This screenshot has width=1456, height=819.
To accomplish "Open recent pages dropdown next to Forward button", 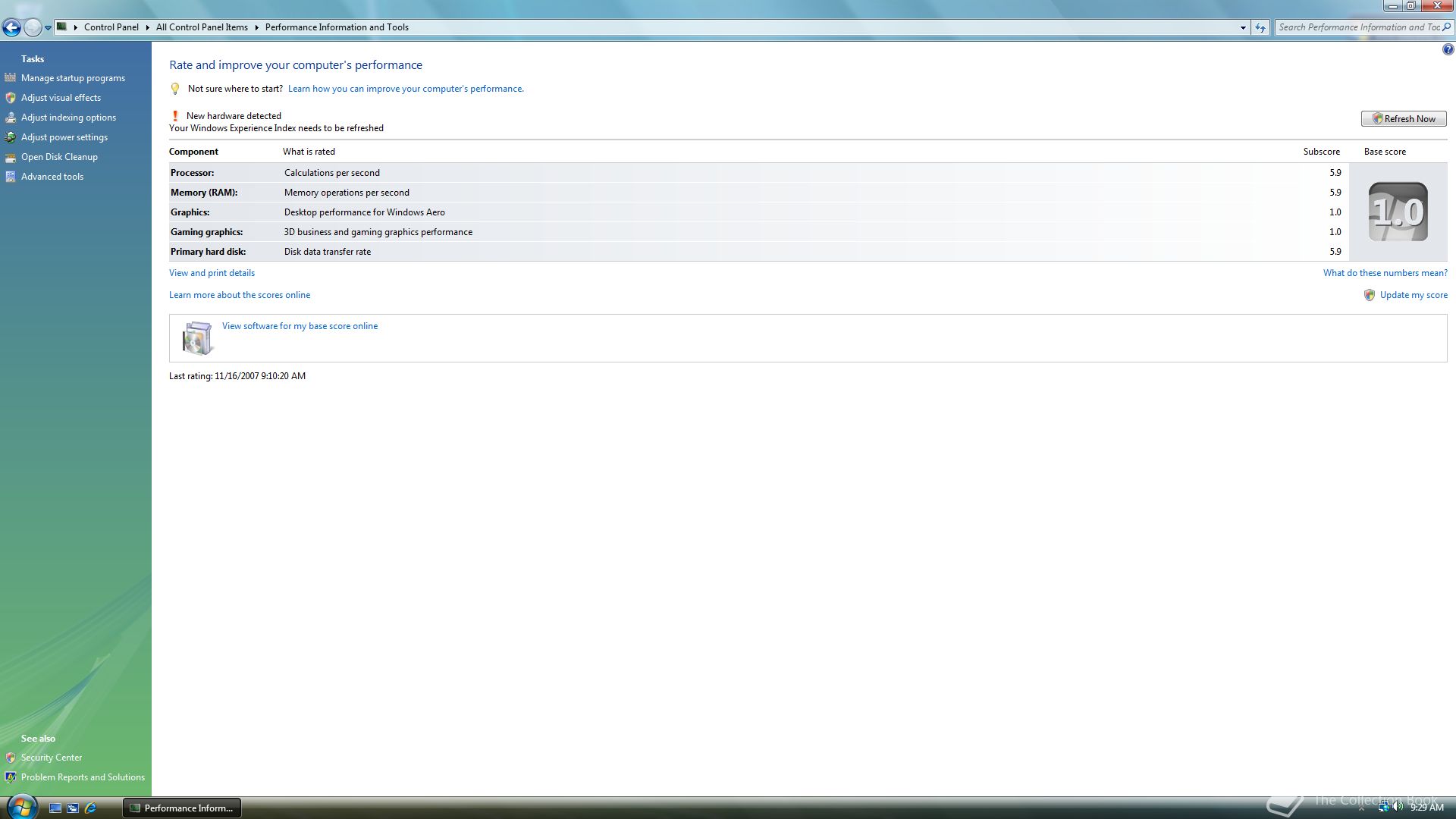I will pos(48,28).
